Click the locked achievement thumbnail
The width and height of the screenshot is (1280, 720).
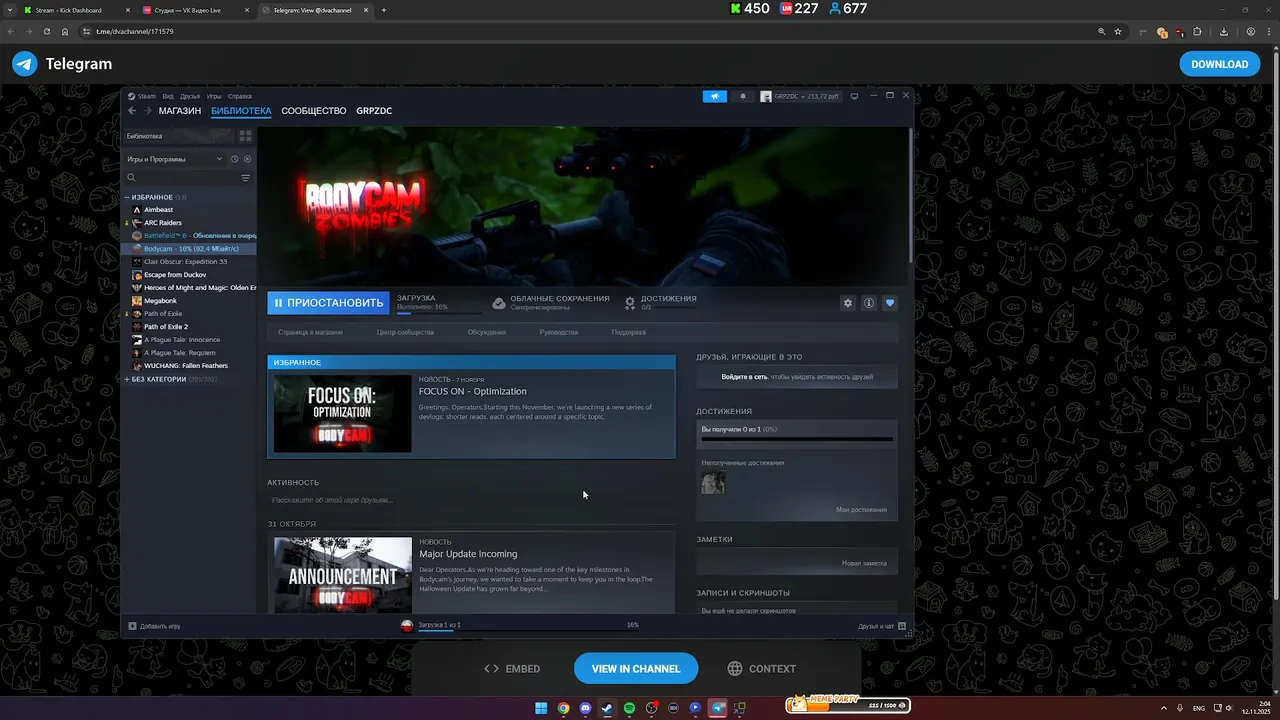(x=713, y=483)
